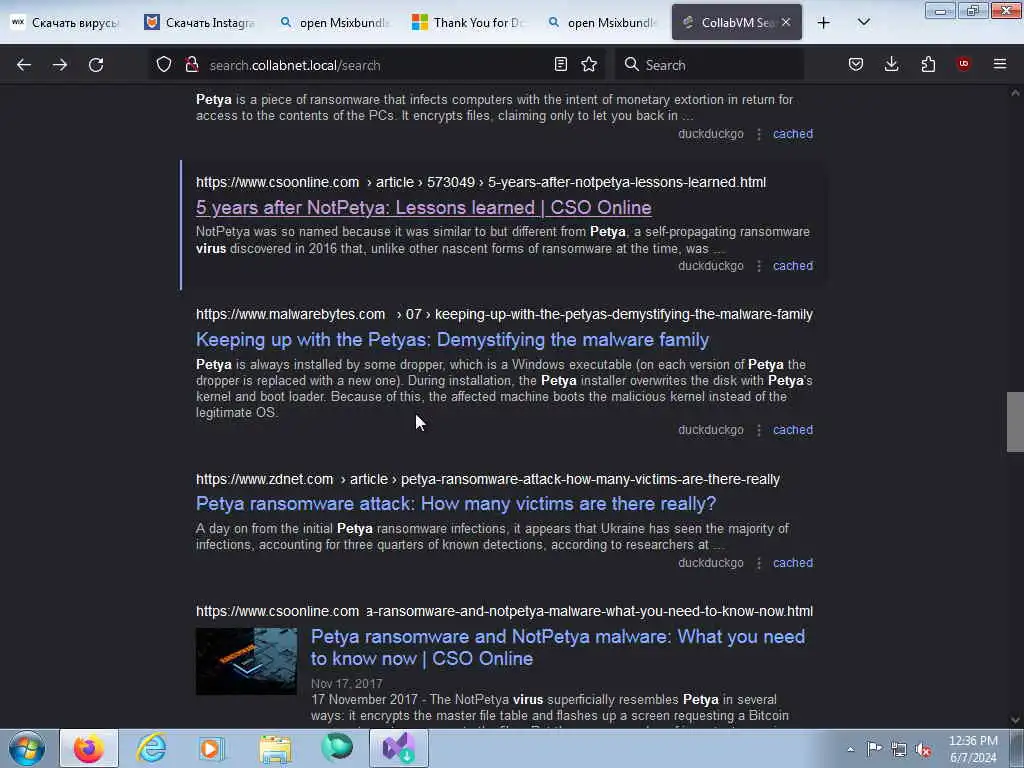
Task: Switch to the second open Msixbundle tab
Action: (603, 22)
